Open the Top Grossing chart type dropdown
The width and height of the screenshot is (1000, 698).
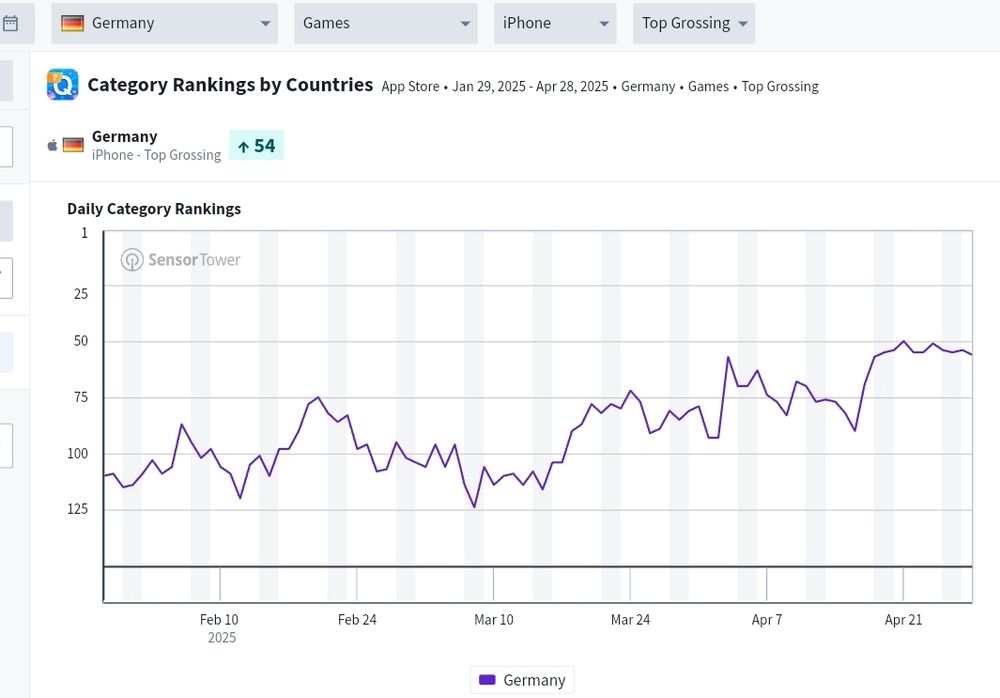point(694,24)
